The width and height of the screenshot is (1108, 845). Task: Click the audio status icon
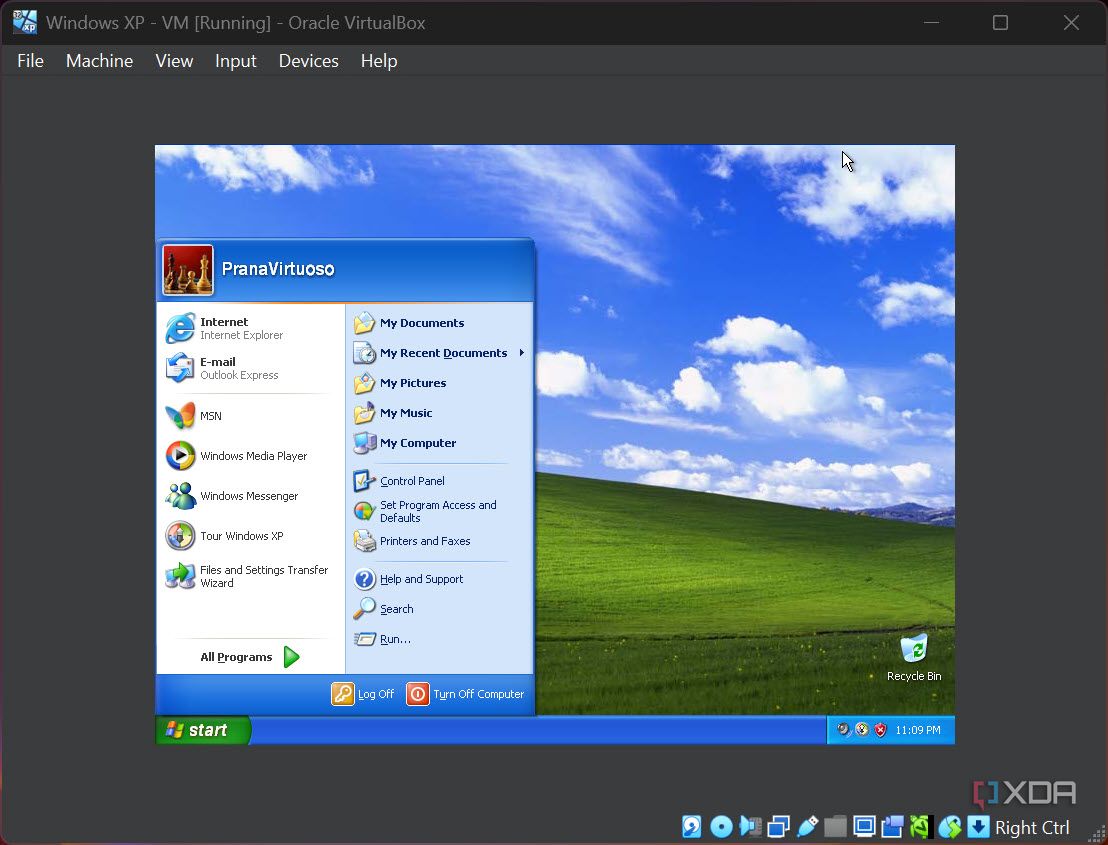coord(749,827)
